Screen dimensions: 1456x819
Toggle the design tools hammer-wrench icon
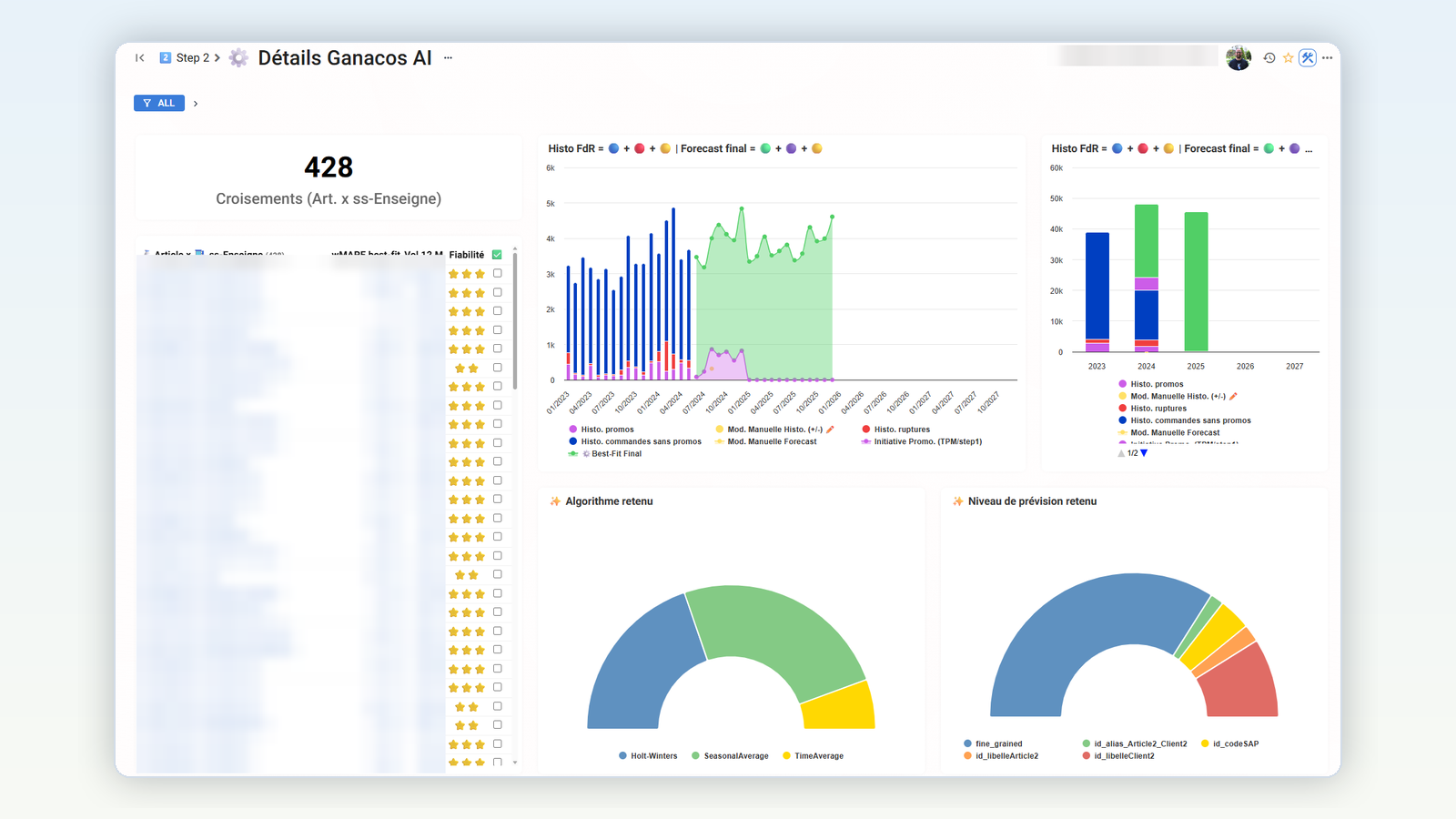[x=1308, y=57]
